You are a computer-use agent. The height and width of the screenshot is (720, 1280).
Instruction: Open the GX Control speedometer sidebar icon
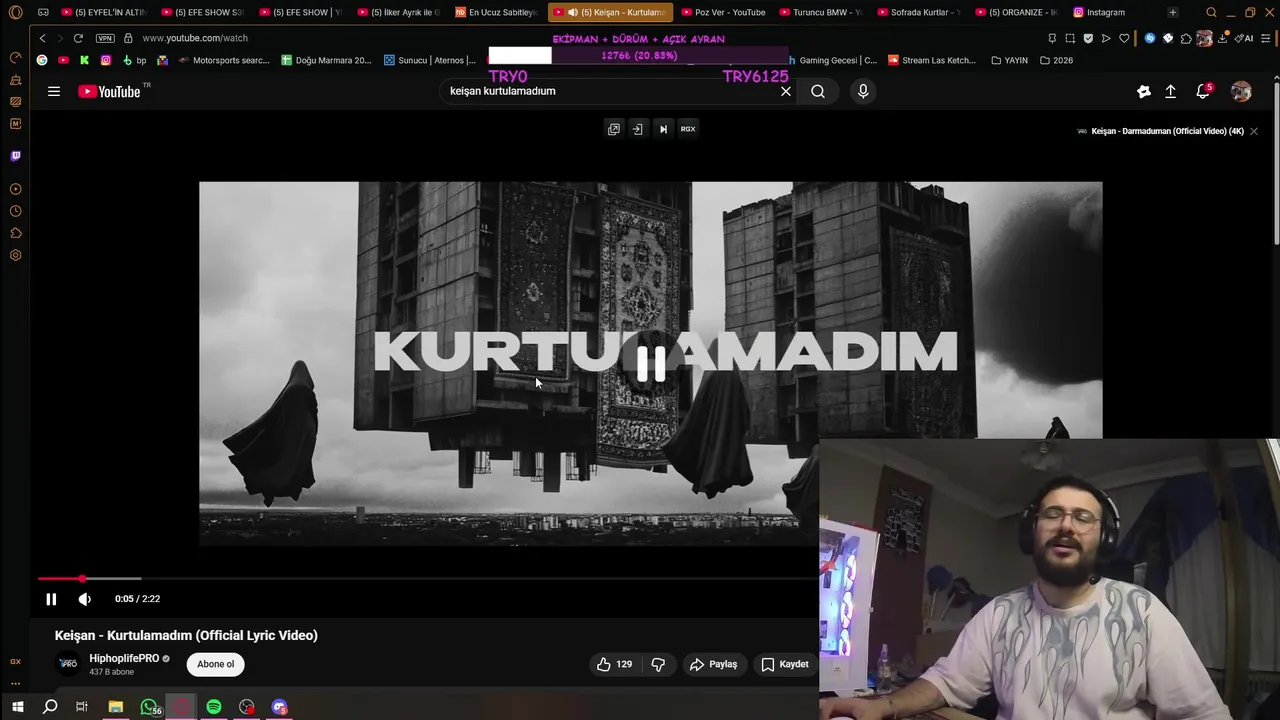[x=15, y=58]
